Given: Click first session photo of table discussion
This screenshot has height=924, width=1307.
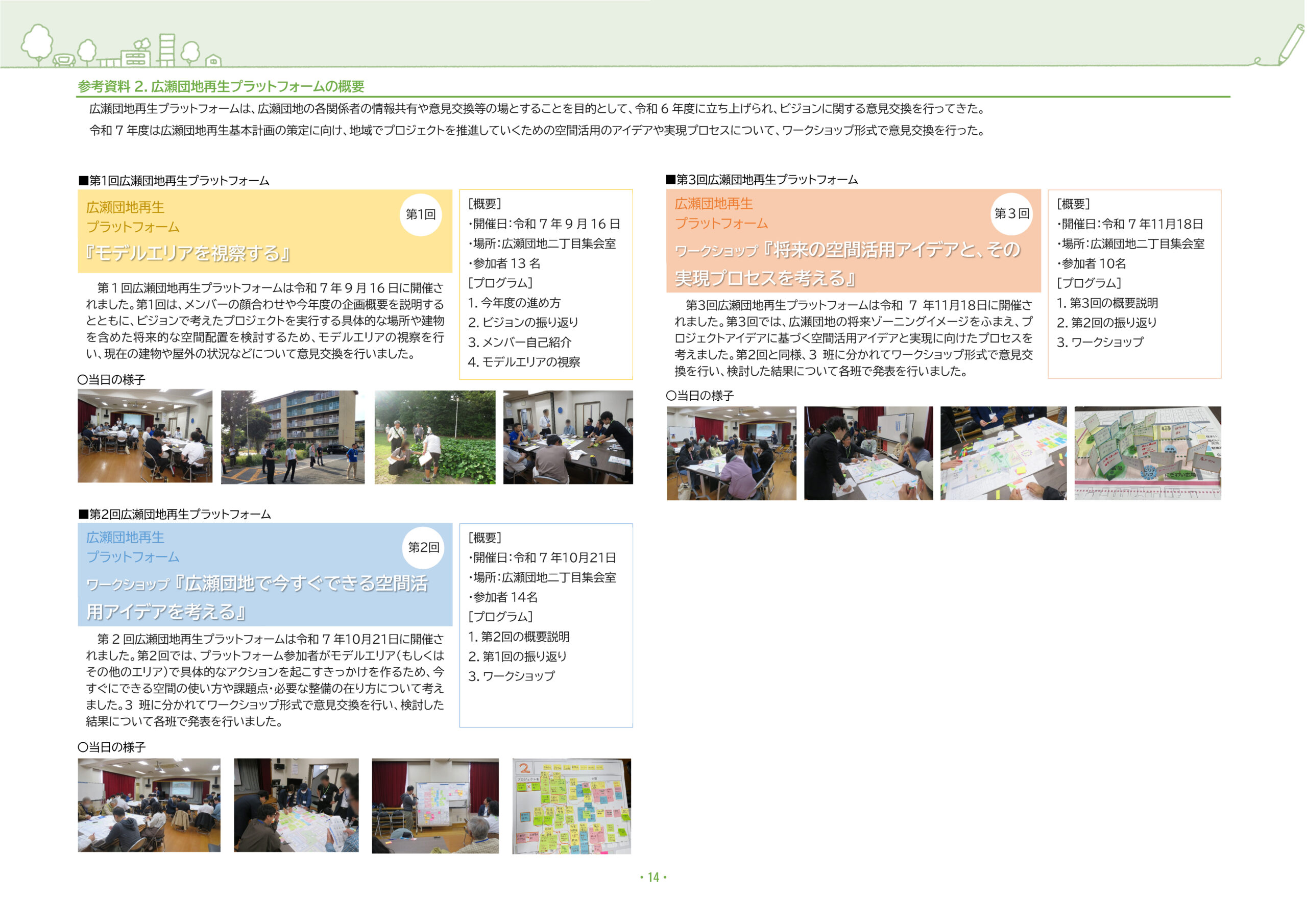Looking at the screenshot, I should pyautogui.click(x=568, y=437).
